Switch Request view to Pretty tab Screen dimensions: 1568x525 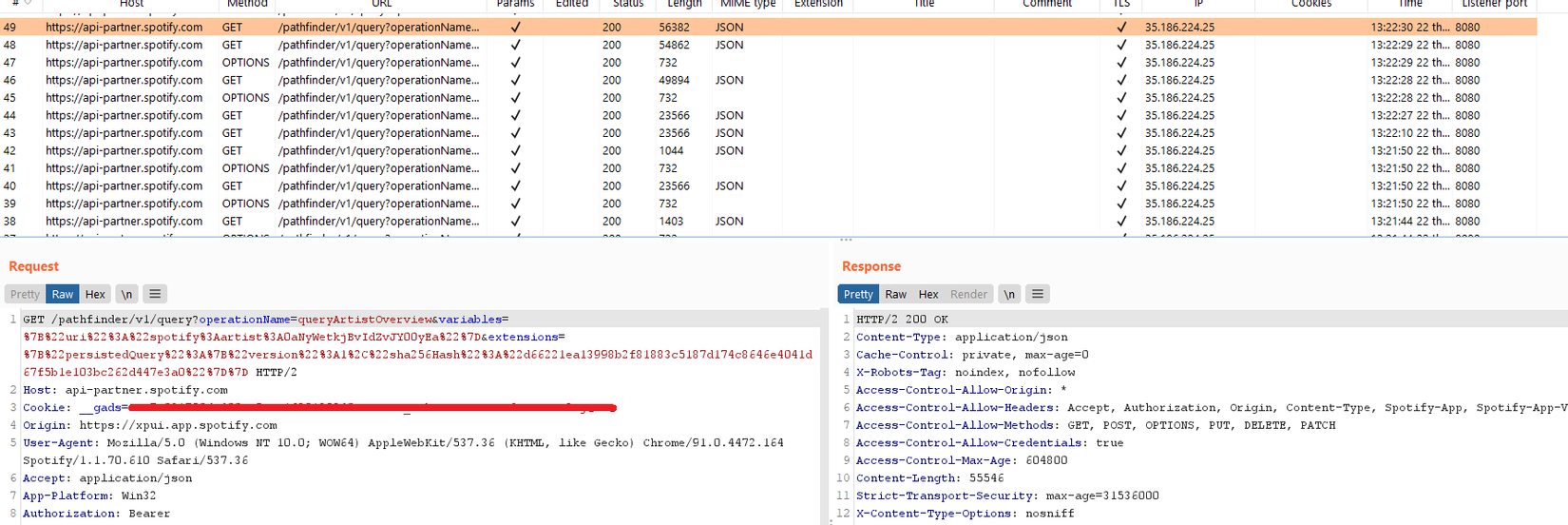[26, 294]
